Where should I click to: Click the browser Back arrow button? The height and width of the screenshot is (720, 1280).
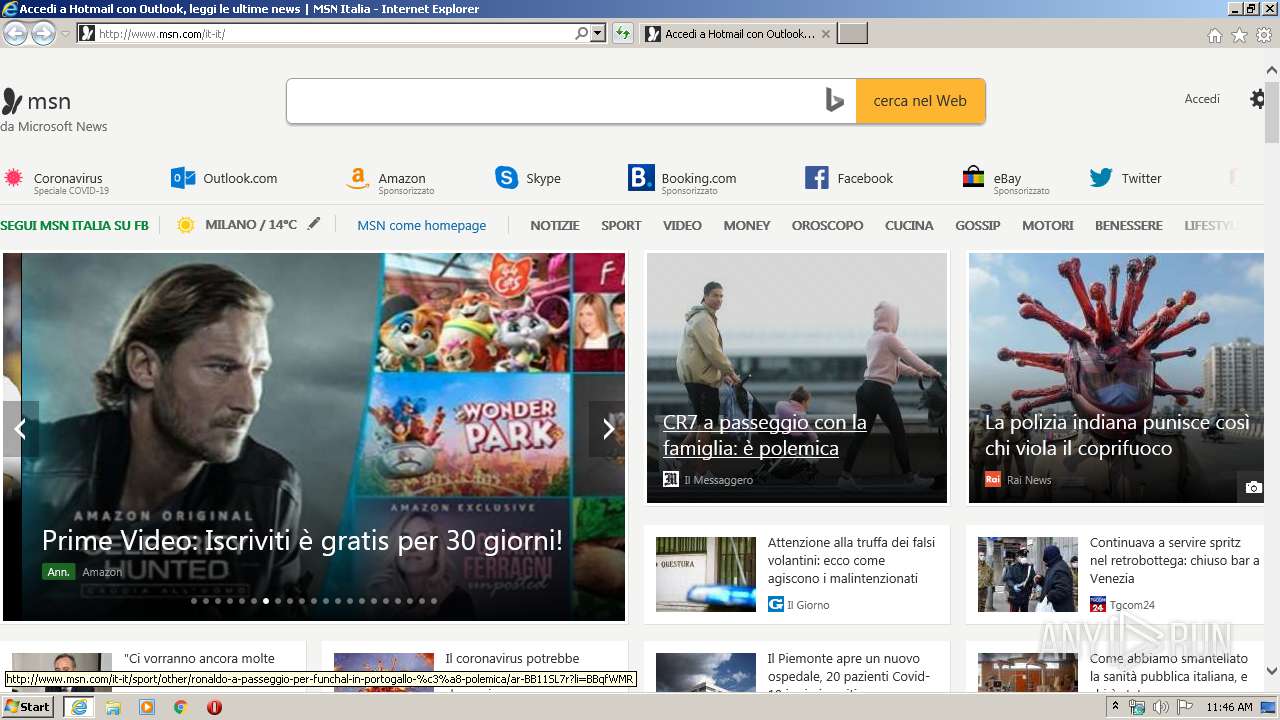click(x=15, y=33)
